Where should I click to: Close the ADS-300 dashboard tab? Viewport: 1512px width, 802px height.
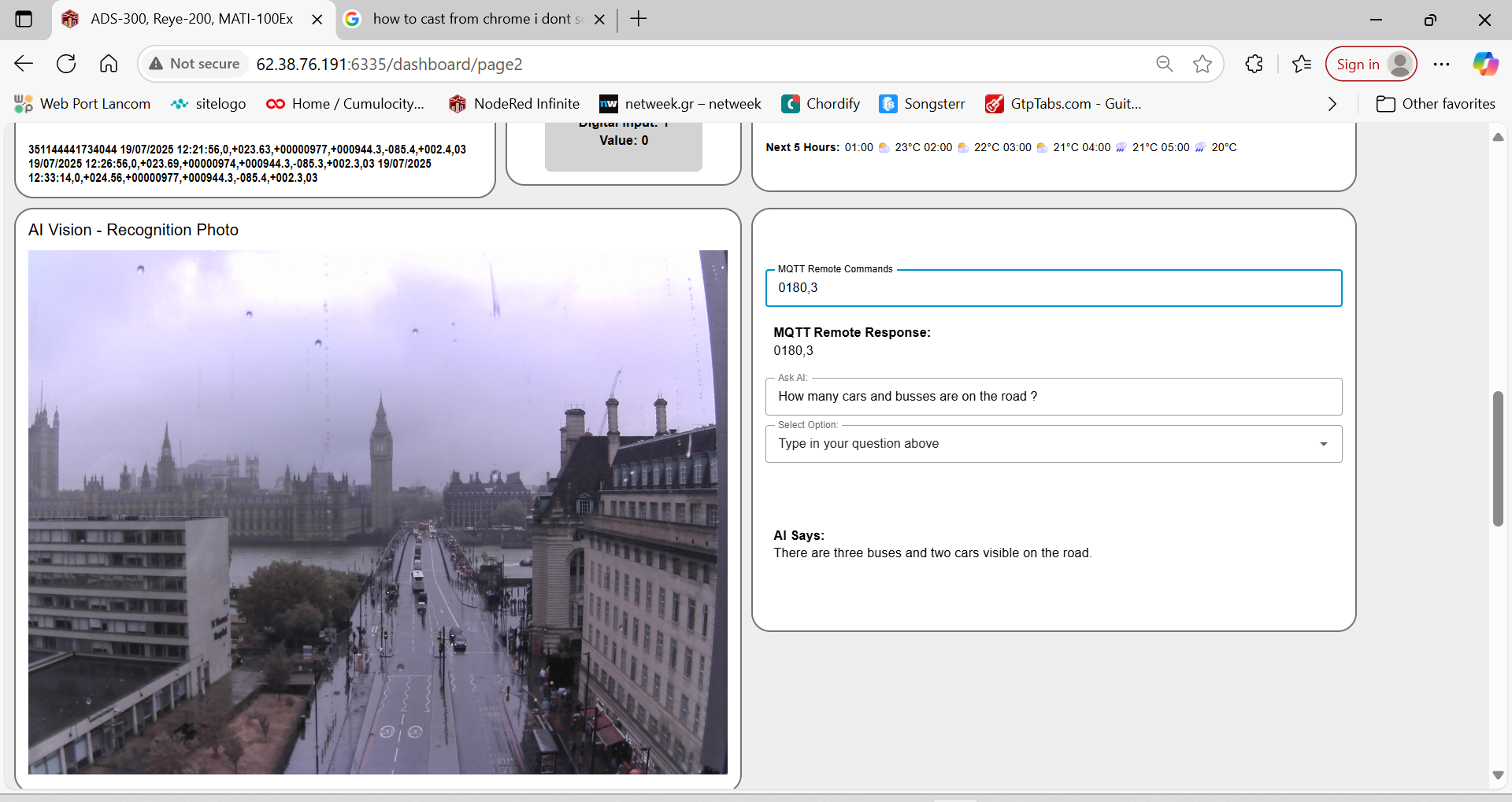[317, 20]
